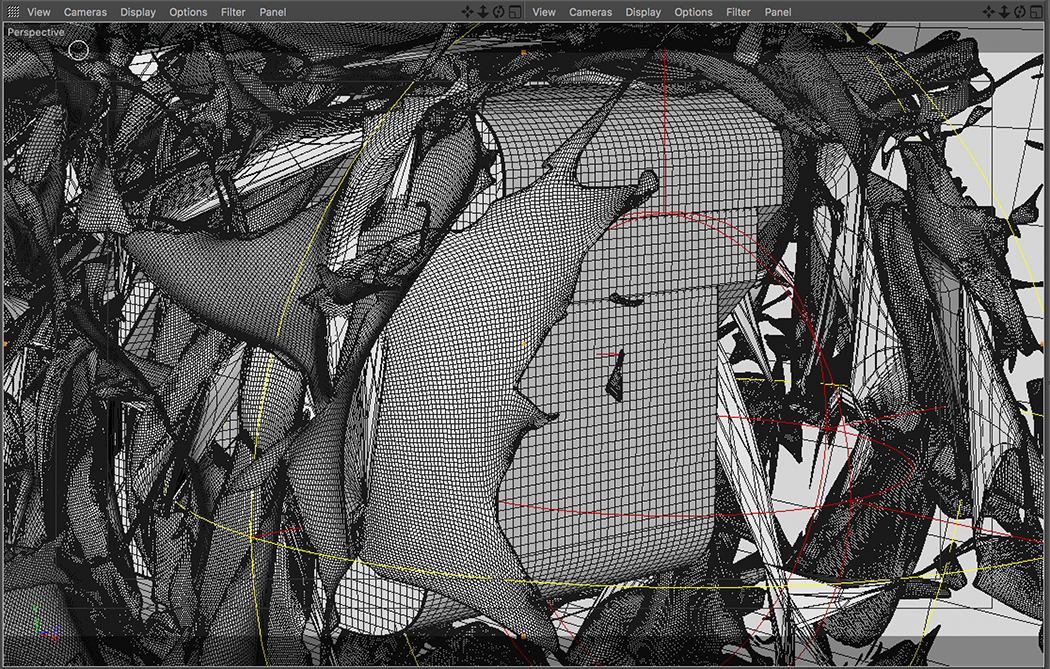Viewport: 1050px width, 669px height.
Task: Click zoom camera arrow icon in left viewport
Action: click(x=483, y=11)
